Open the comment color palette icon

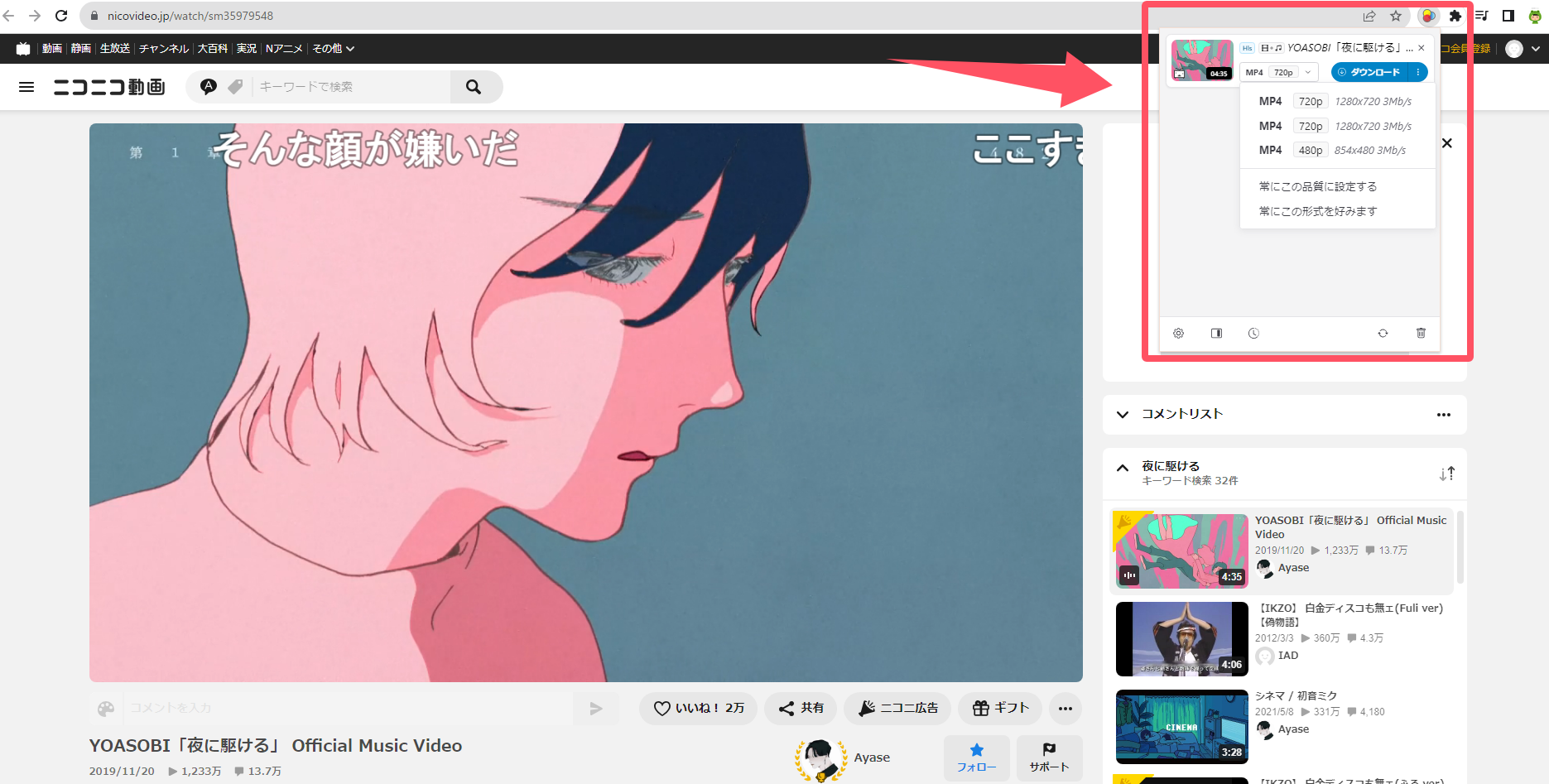[x=106, y=708]
